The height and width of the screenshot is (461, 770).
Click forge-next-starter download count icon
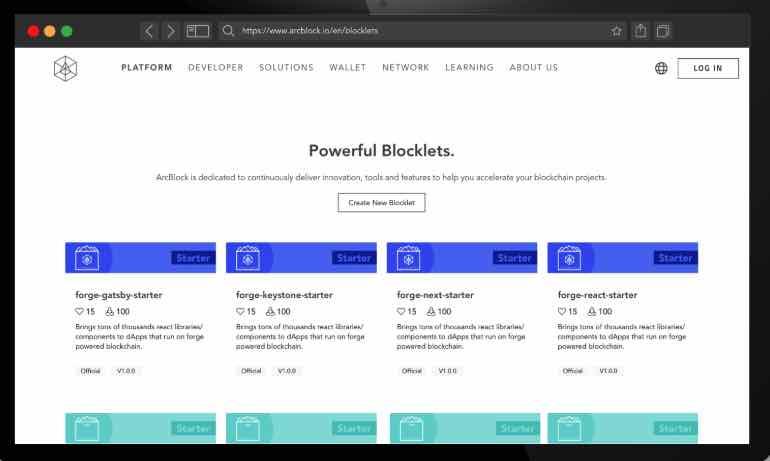tap(431, 311)
